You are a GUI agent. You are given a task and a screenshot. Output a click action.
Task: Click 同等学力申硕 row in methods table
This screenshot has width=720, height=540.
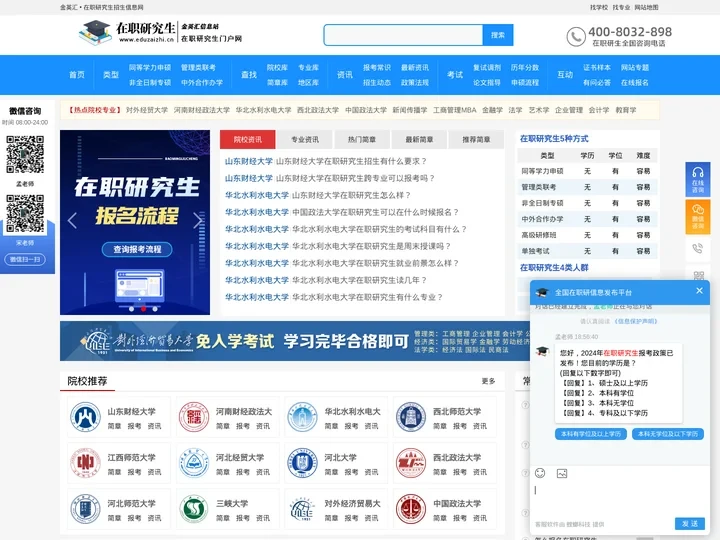tap(587, 171)
